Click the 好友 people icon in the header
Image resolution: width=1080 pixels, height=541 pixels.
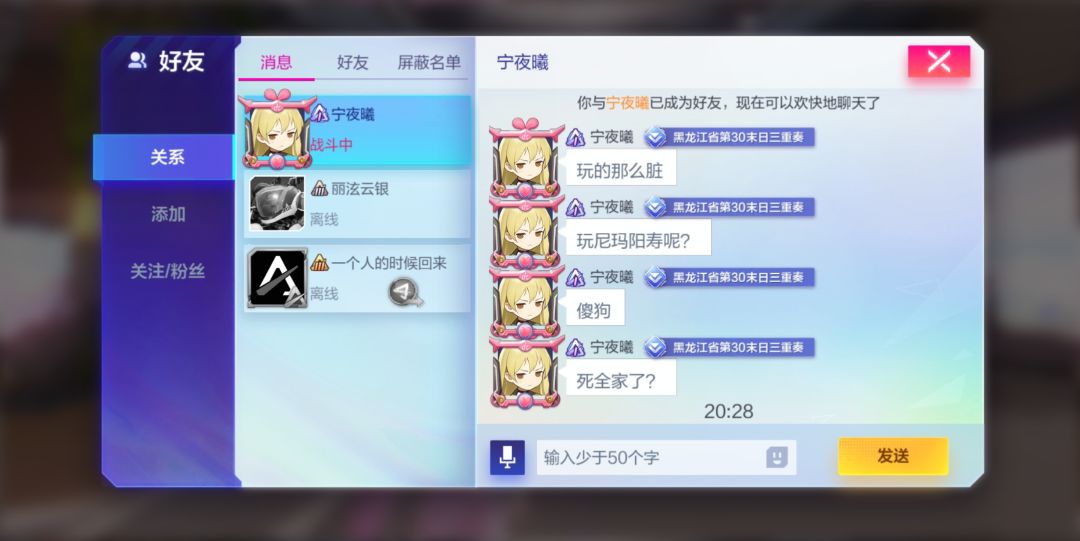coord(138,61)
